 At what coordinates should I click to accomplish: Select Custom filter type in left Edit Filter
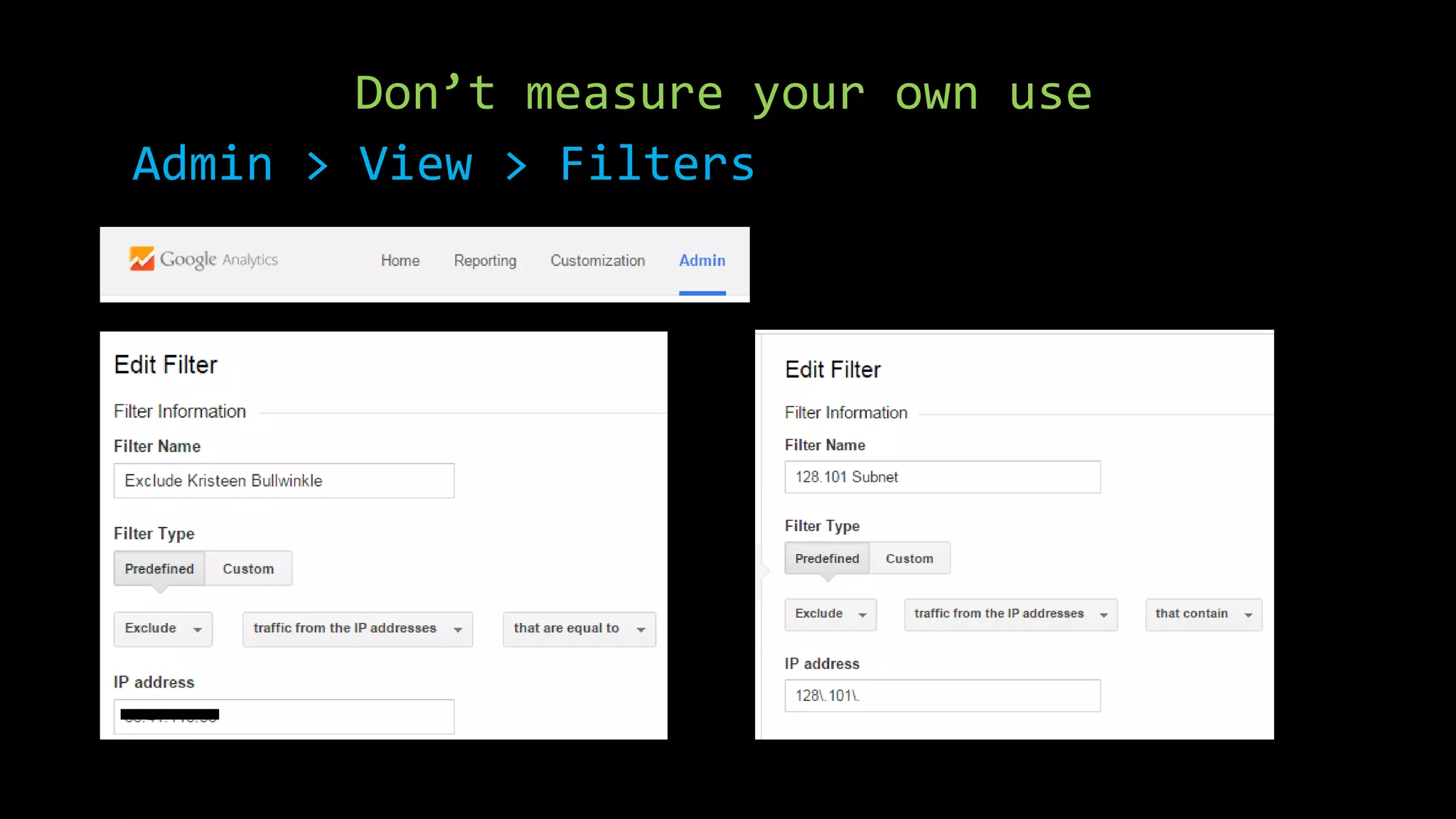[x=248, y=569]
